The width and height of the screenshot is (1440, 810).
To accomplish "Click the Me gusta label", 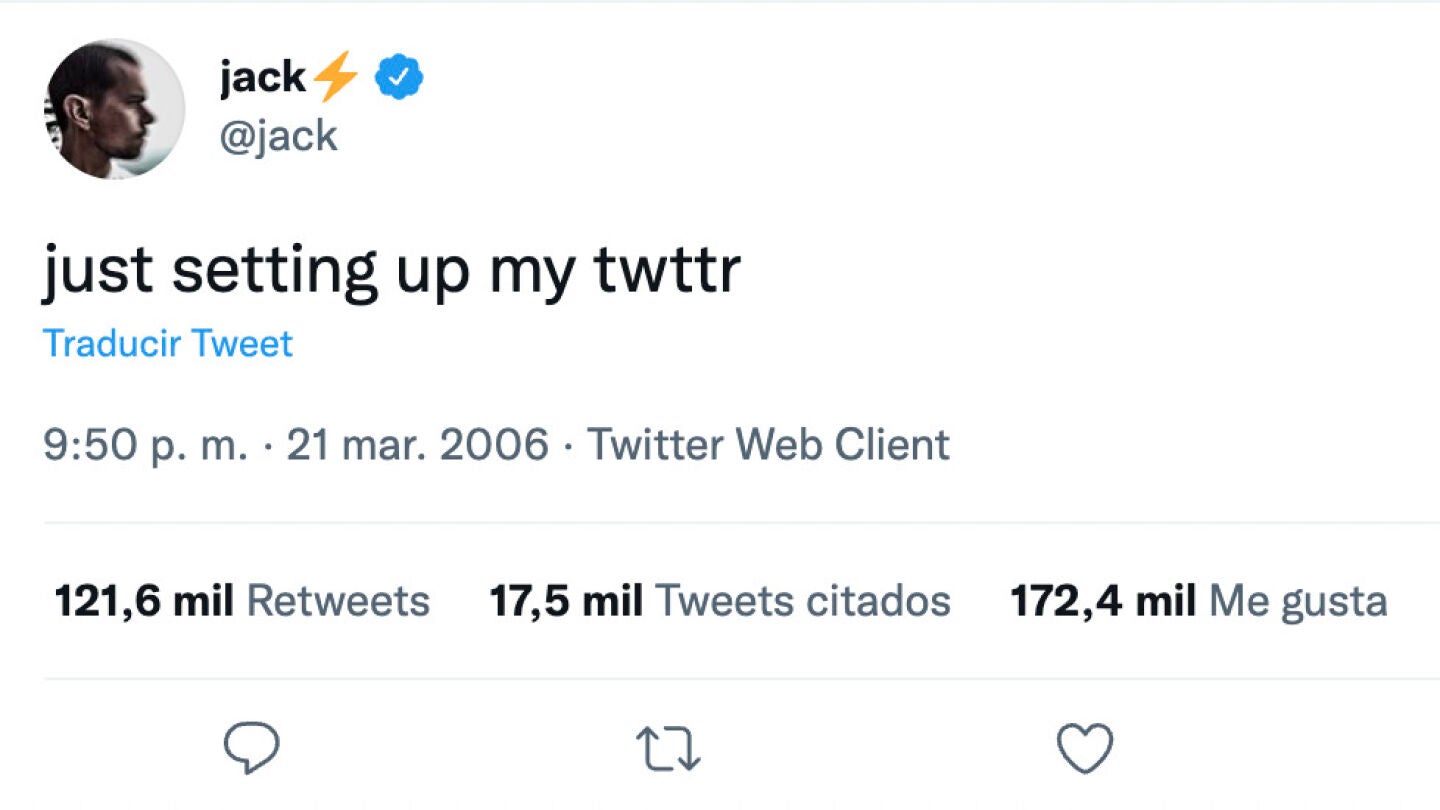I will tap(1298, 601).
